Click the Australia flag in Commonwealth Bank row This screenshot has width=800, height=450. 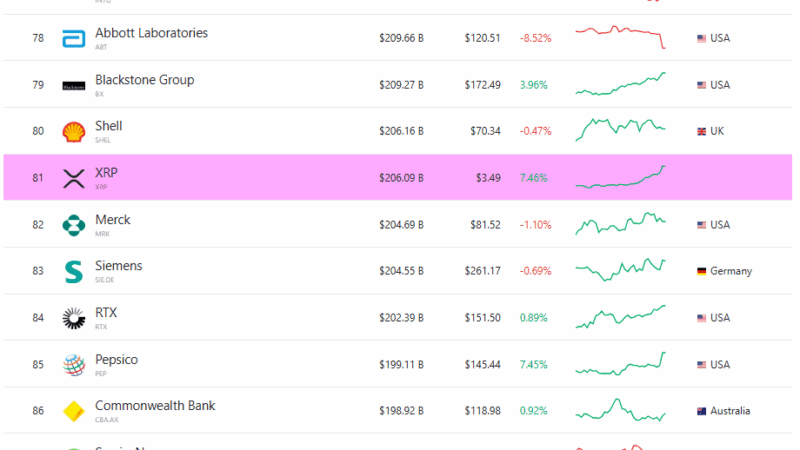pyautogui.click(x=702, y=411)
